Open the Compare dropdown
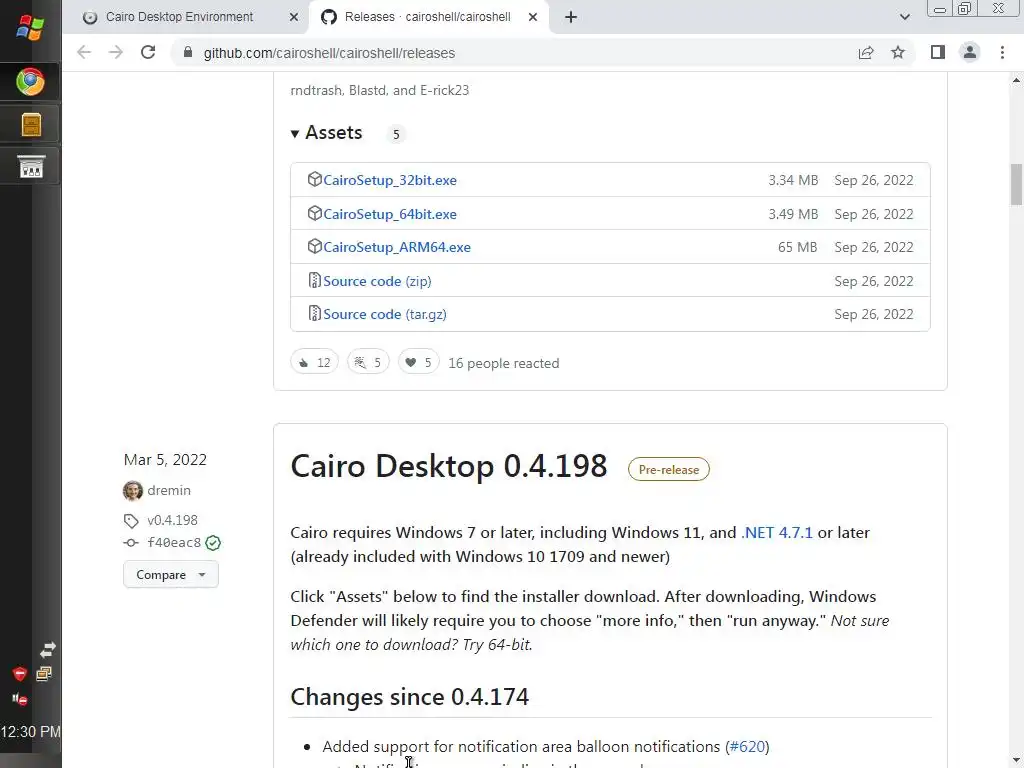The width and height of the screenshot is (1024, 768). tap(170, 575)
